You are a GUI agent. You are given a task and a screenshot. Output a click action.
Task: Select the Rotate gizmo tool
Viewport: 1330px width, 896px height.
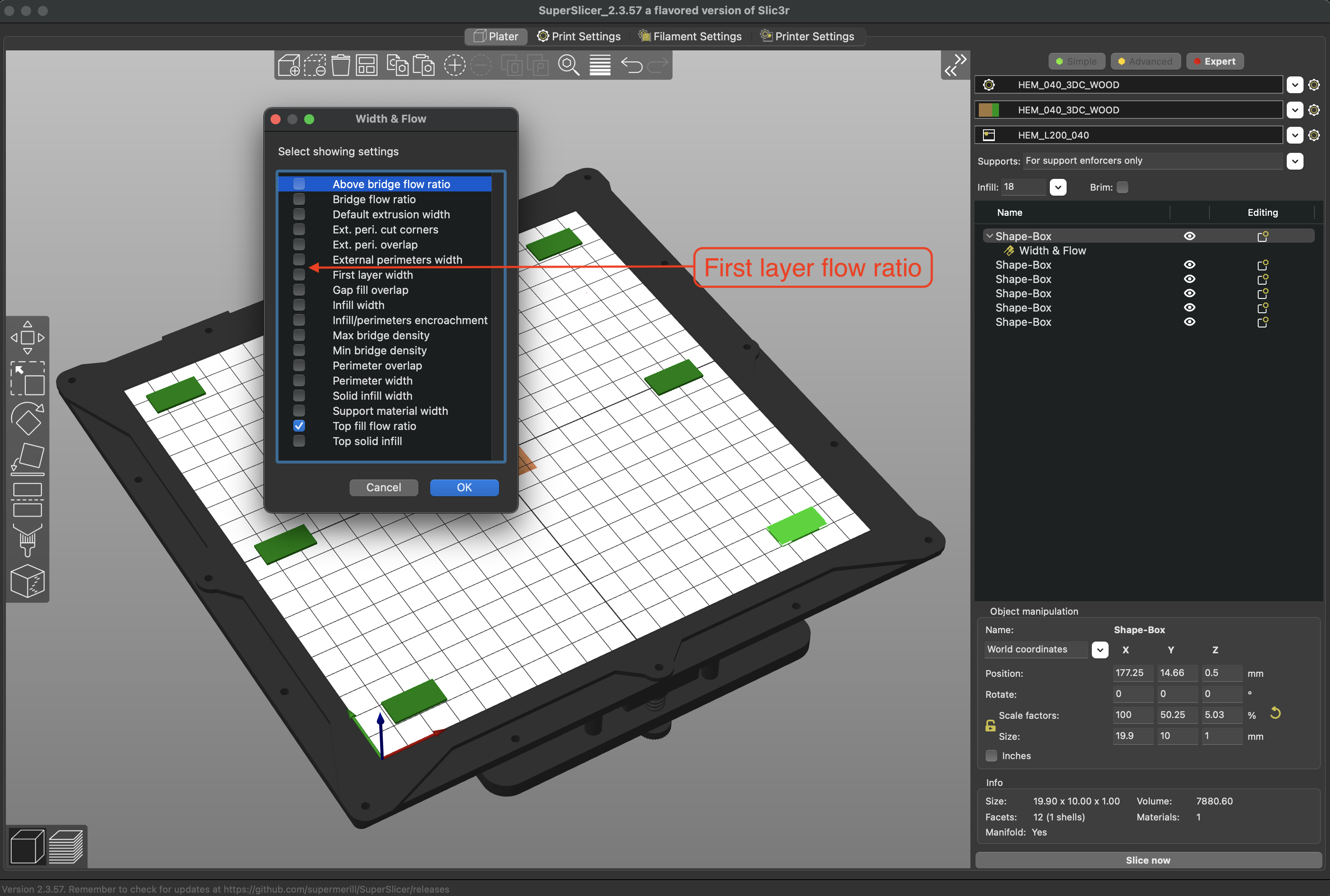tap(27, 419)
